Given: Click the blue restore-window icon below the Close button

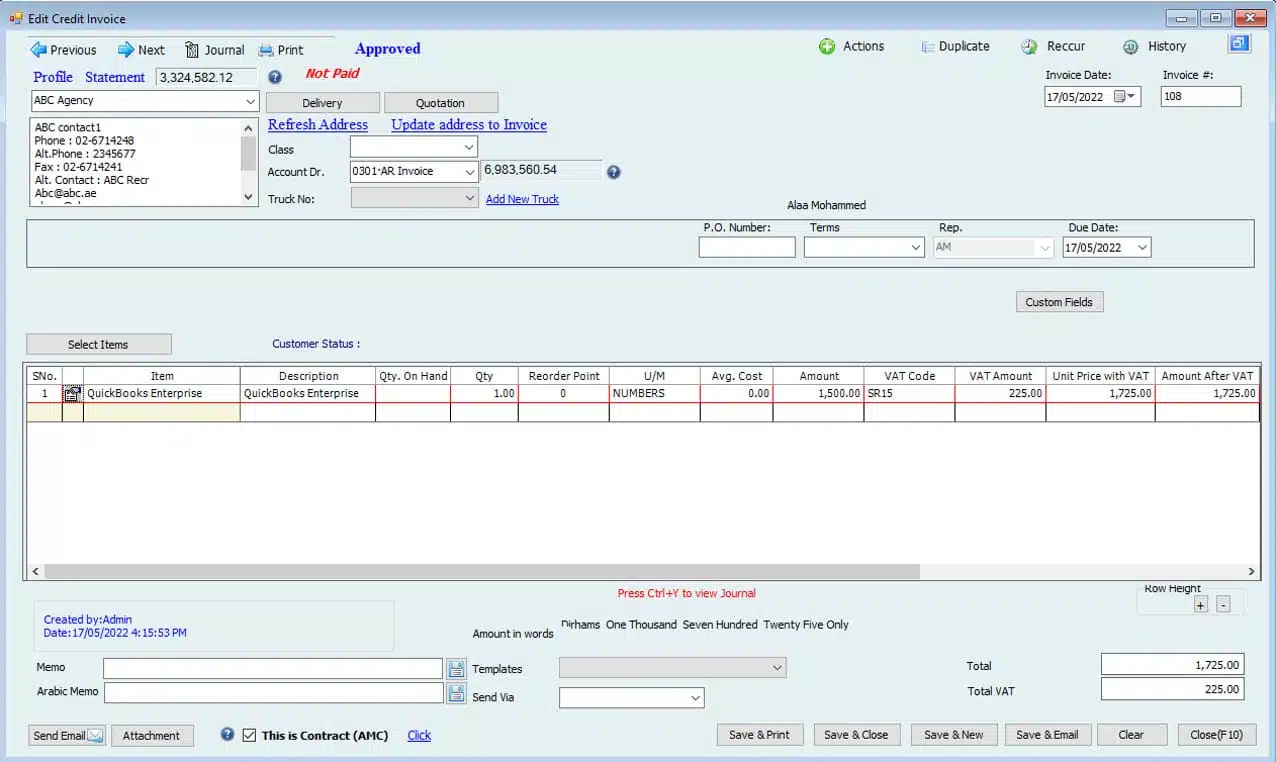Looking at the screenshot, I should point(1239,43).
